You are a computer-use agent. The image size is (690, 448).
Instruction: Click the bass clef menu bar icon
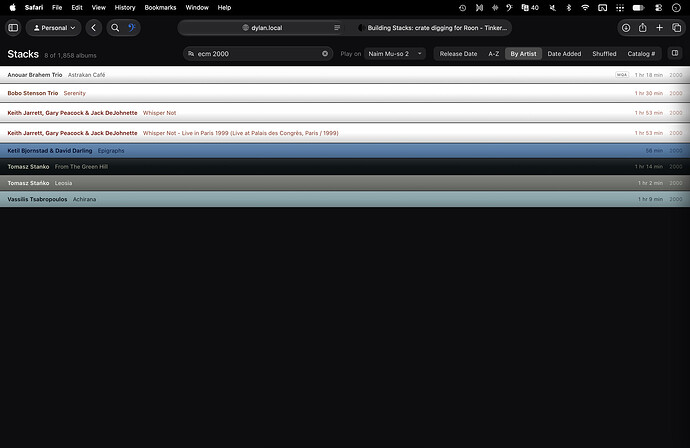(510, 7)
